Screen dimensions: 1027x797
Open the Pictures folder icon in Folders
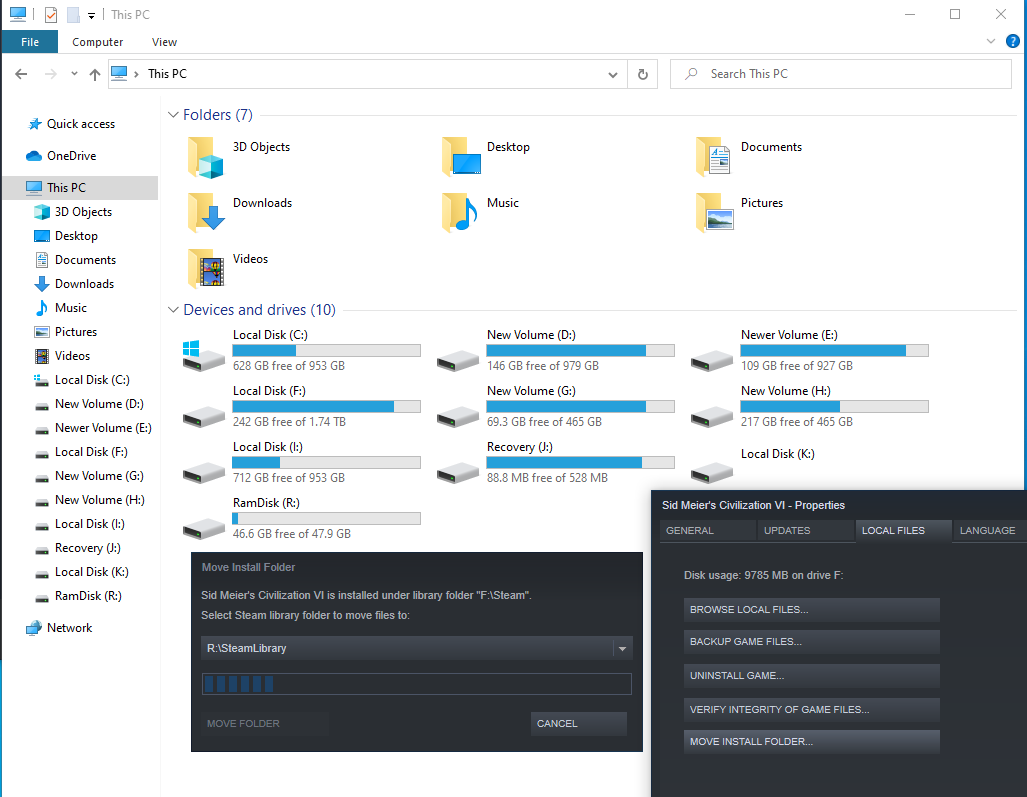[715, 213]
